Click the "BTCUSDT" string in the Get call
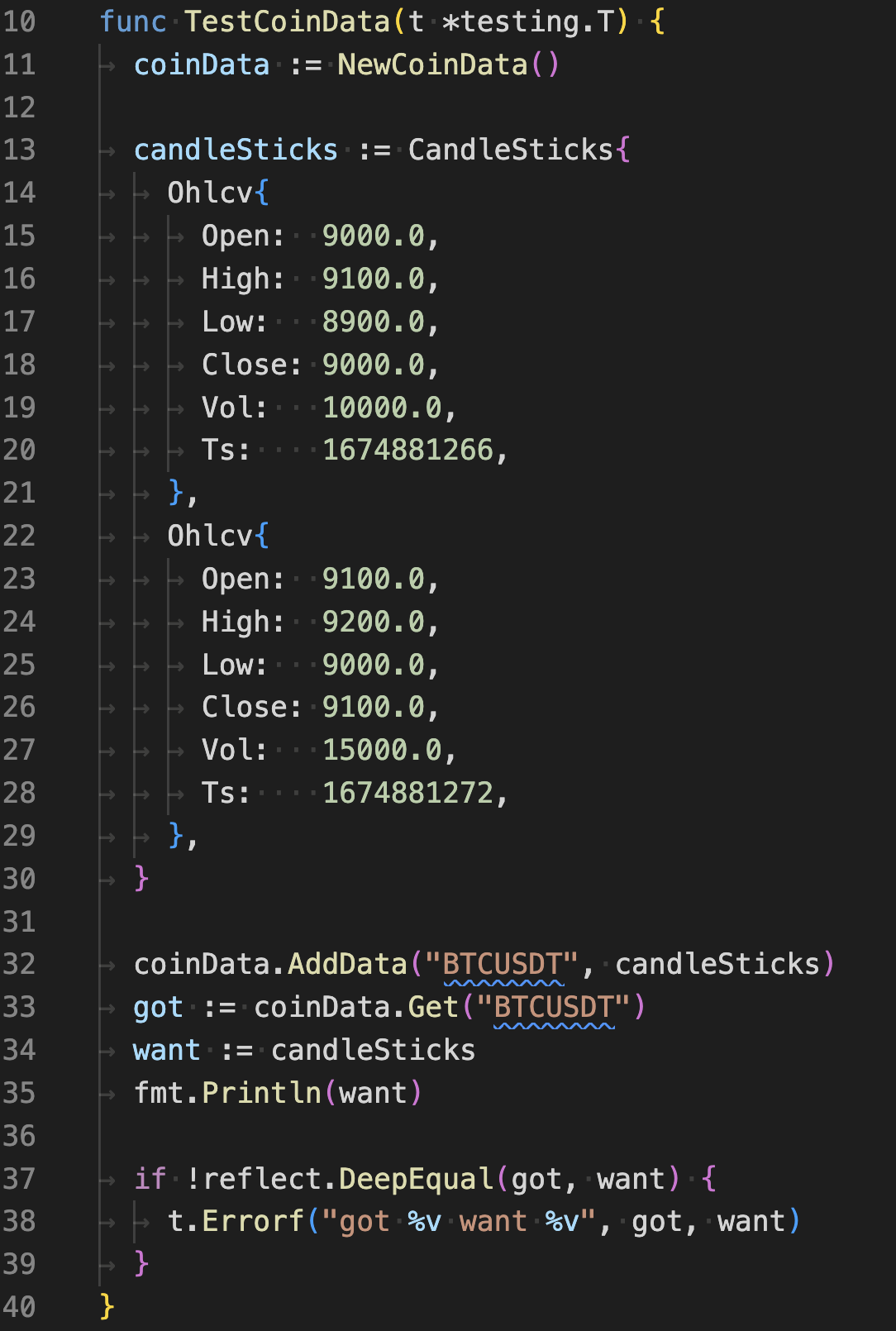The height and width of the screenshot is (1331, 896). coord(554,1007)
